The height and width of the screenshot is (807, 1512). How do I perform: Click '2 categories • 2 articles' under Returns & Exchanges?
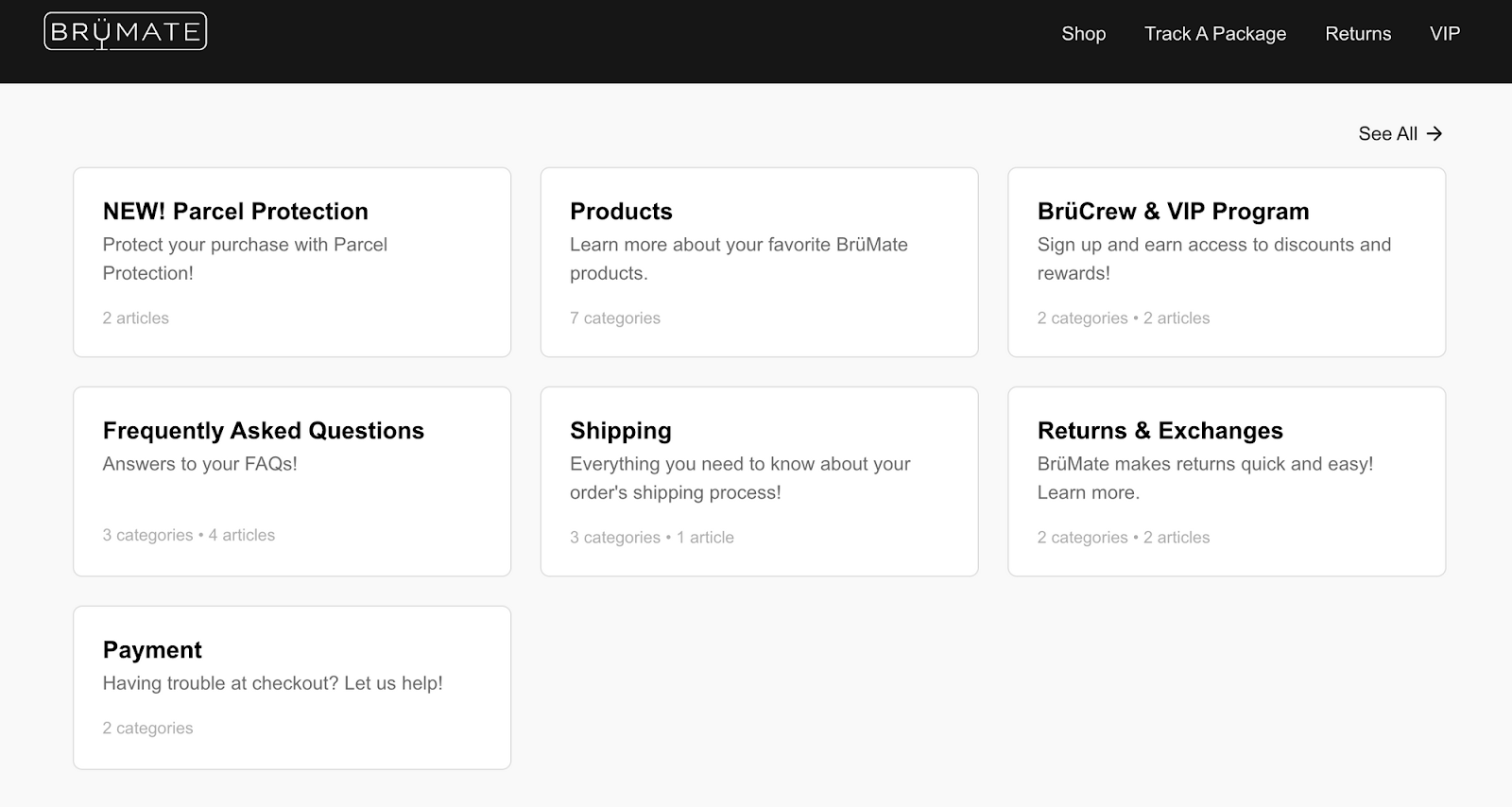(x=1124, y=538)
